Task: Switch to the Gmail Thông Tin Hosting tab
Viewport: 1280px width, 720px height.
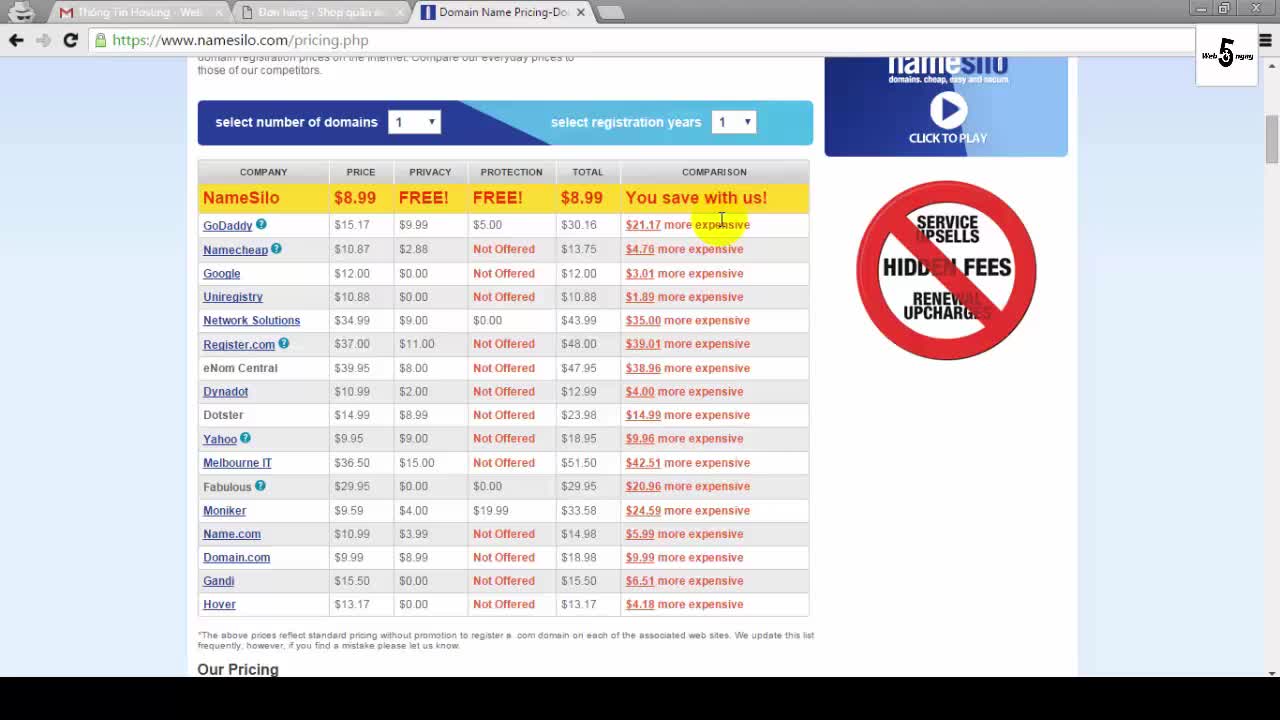Action: tap(138, 12)
